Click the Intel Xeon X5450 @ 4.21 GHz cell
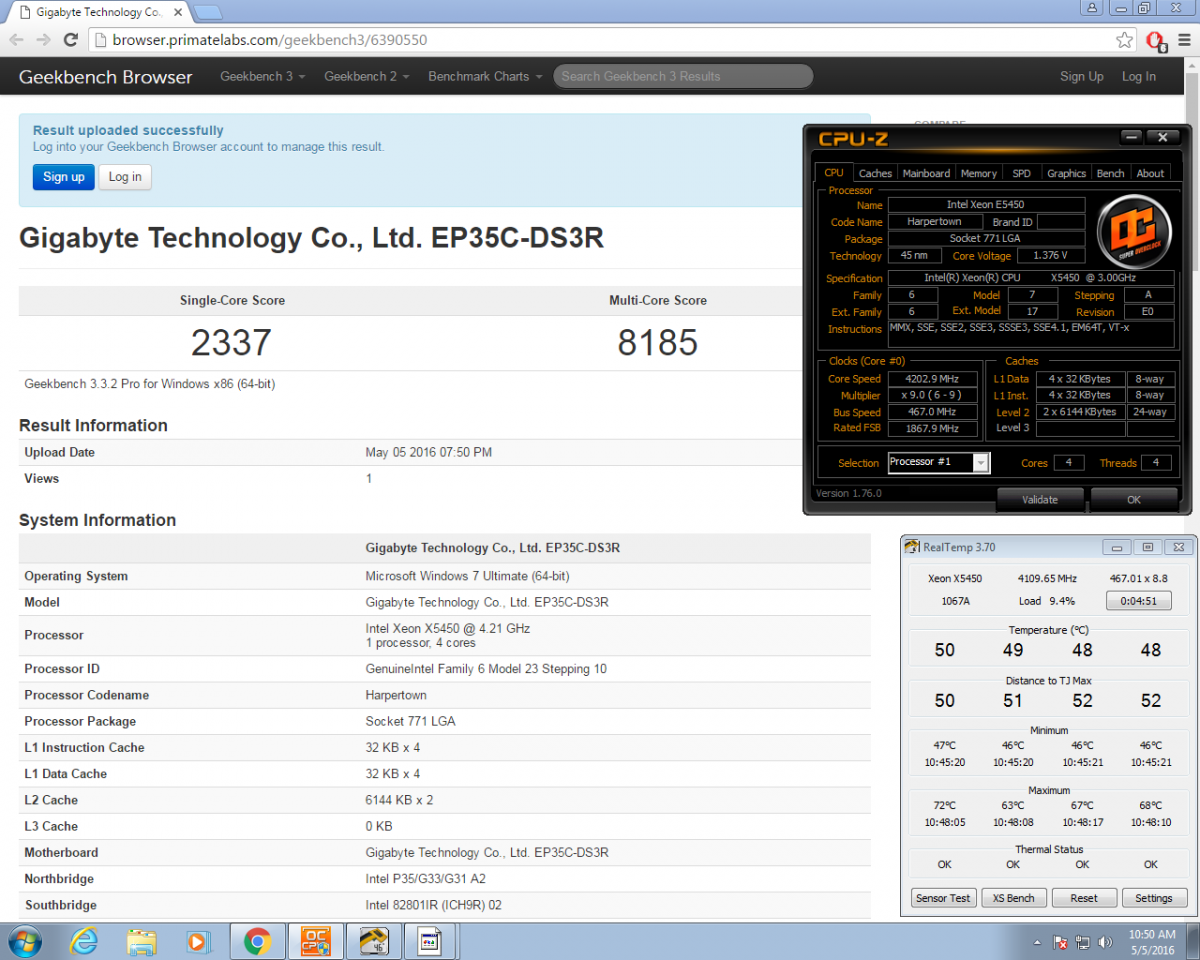This screenshot has height=960, width=1200. pos(447,628)
